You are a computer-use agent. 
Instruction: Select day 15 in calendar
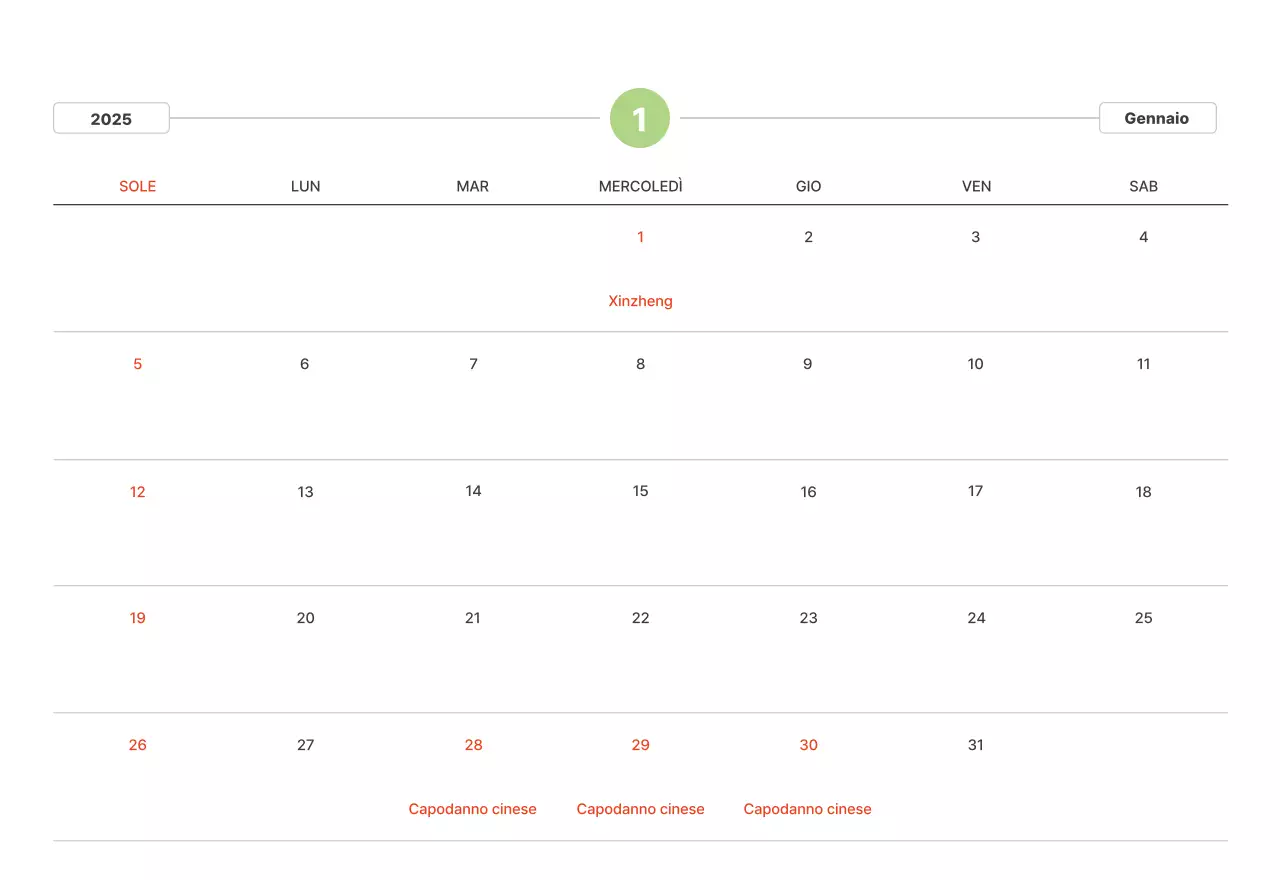click(x=640, y=491)
